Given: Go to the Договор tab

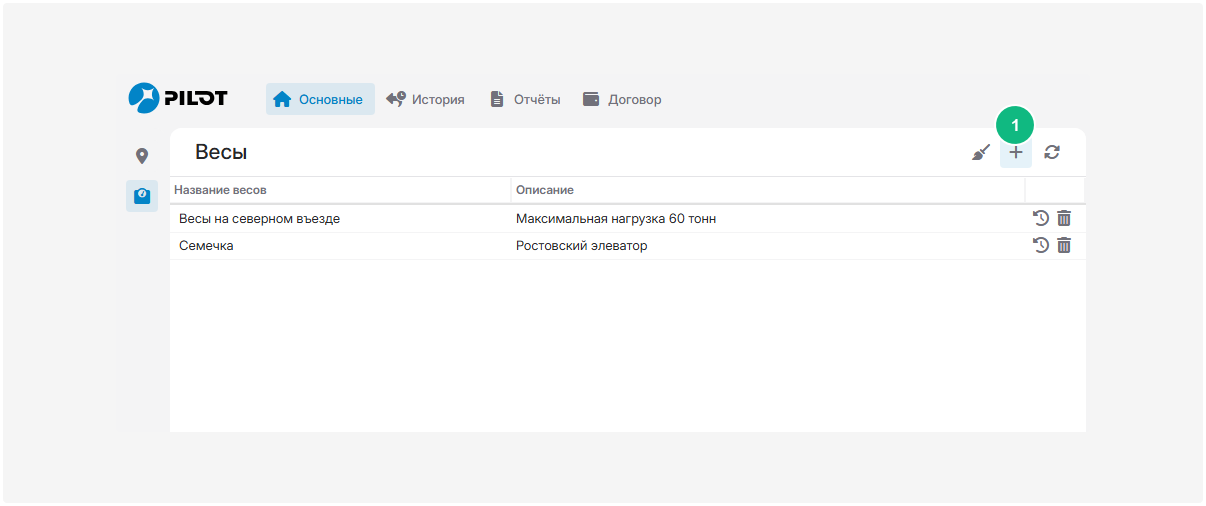Looking at the screenshot, I should click(x=621, y=100).
